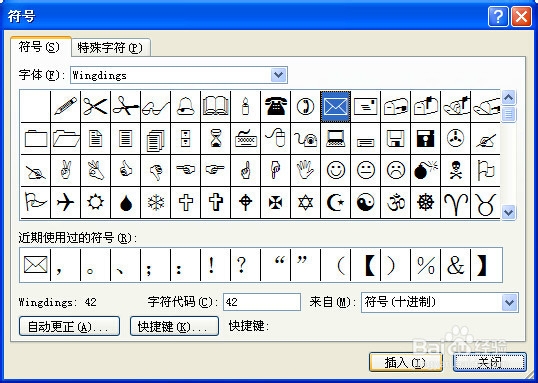Choose the thumbs-down hand symbol

pyautogui.click(x=155, y=170)
